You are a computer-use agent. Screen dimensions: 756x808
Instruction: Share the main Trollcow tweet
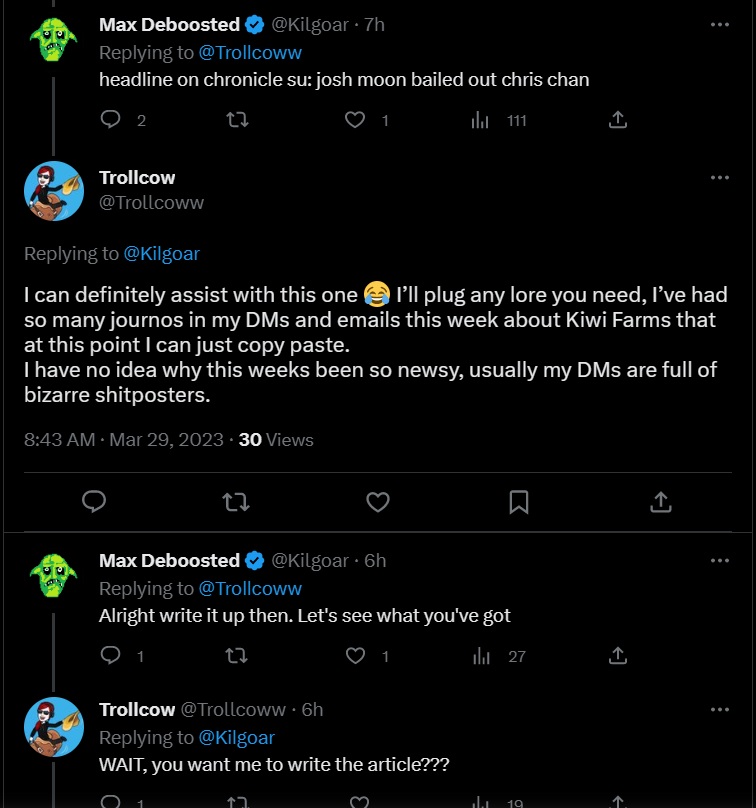click(x=661, y=501)
